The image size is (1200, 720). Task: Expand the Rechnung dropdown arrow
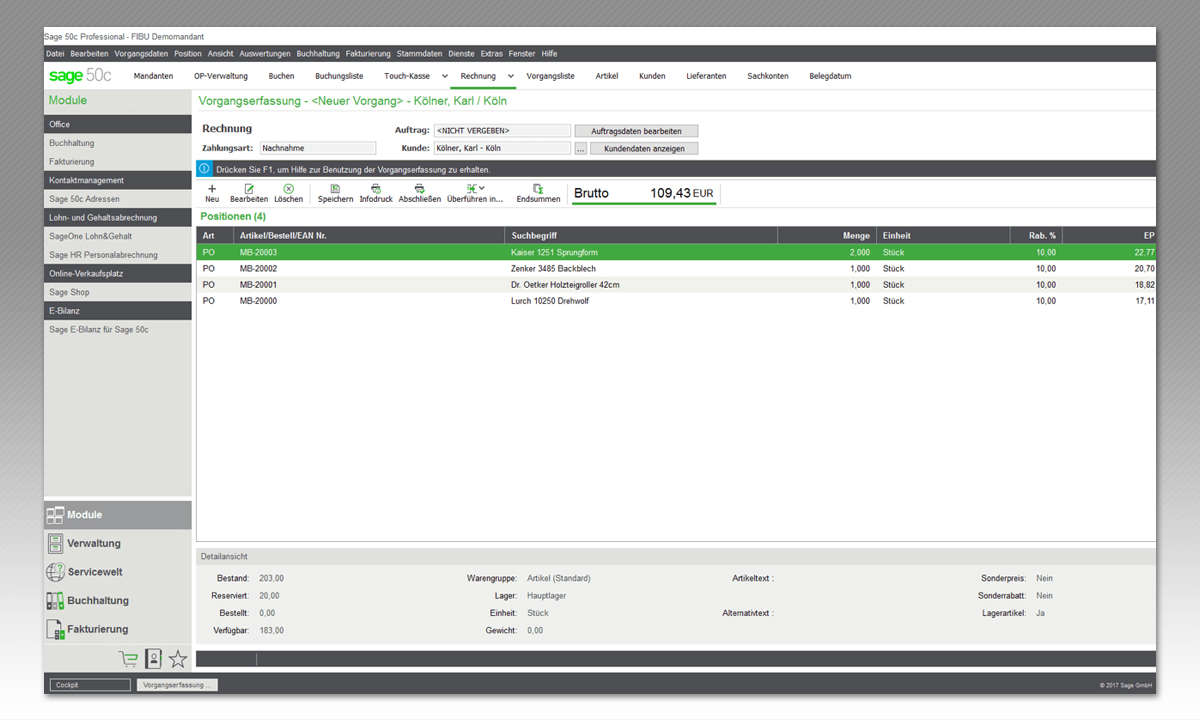click(x=510, y=76)
